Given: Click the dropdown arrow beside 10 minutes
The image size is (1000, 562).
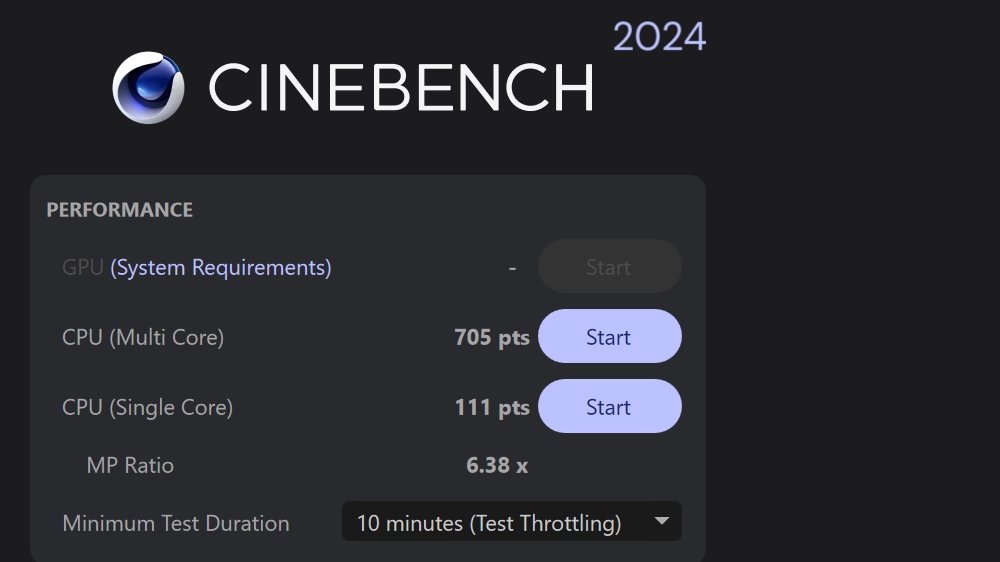Looking at the screenshot, I should click(x=661, y=521).
